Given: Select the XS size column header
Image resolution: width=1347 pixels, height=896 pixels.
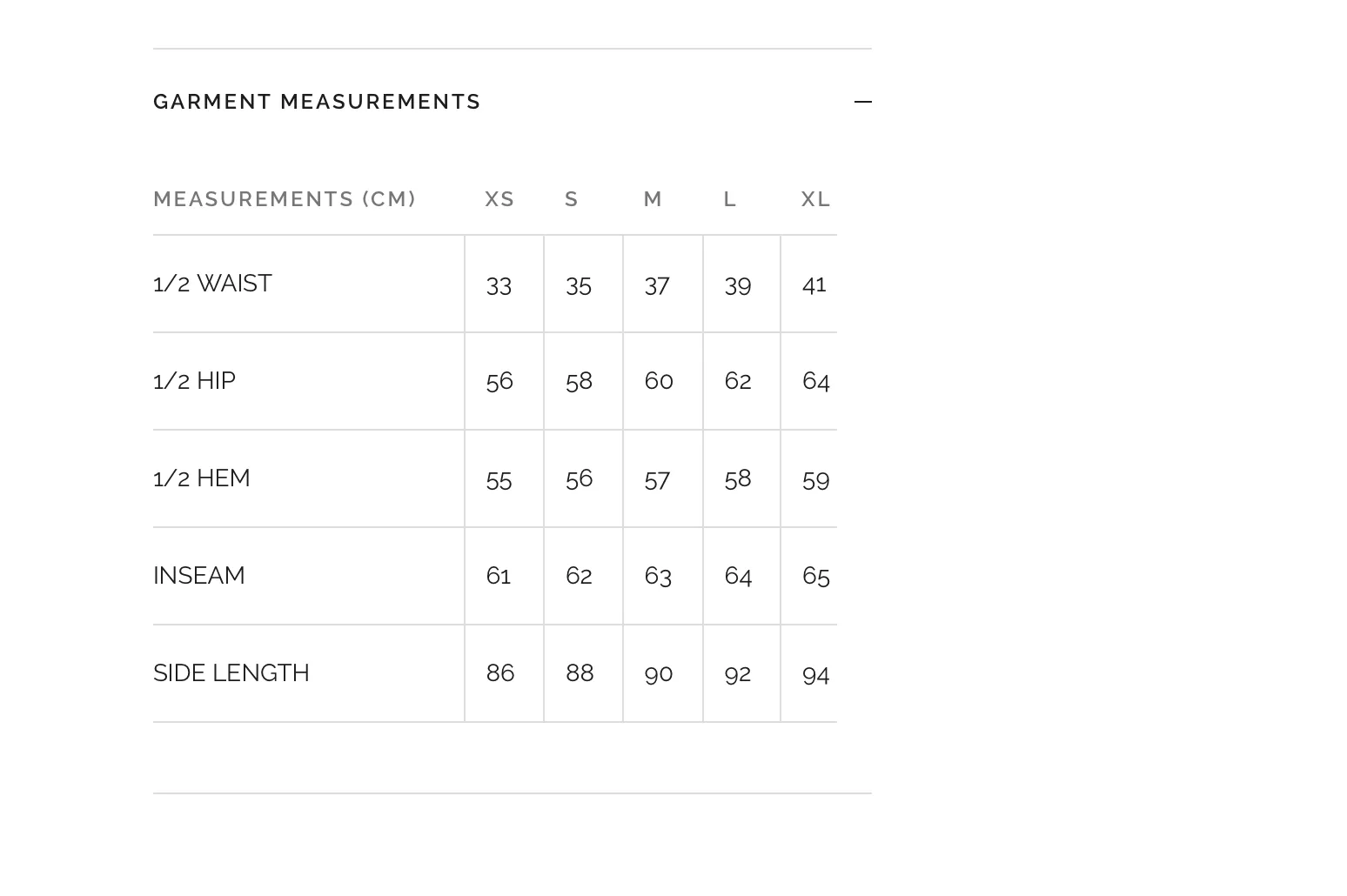Looking at the screenshot, I should coord(499,199).
